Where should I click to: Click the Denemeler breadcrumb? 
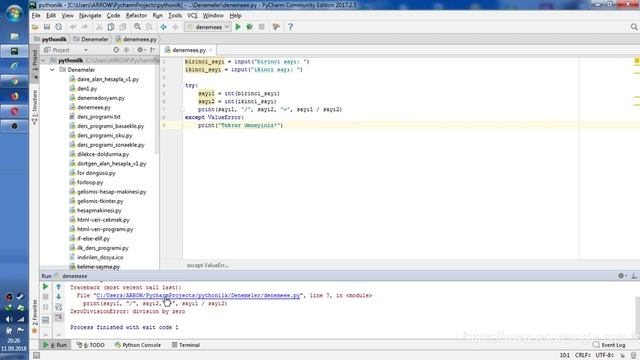tap(91, 39)
